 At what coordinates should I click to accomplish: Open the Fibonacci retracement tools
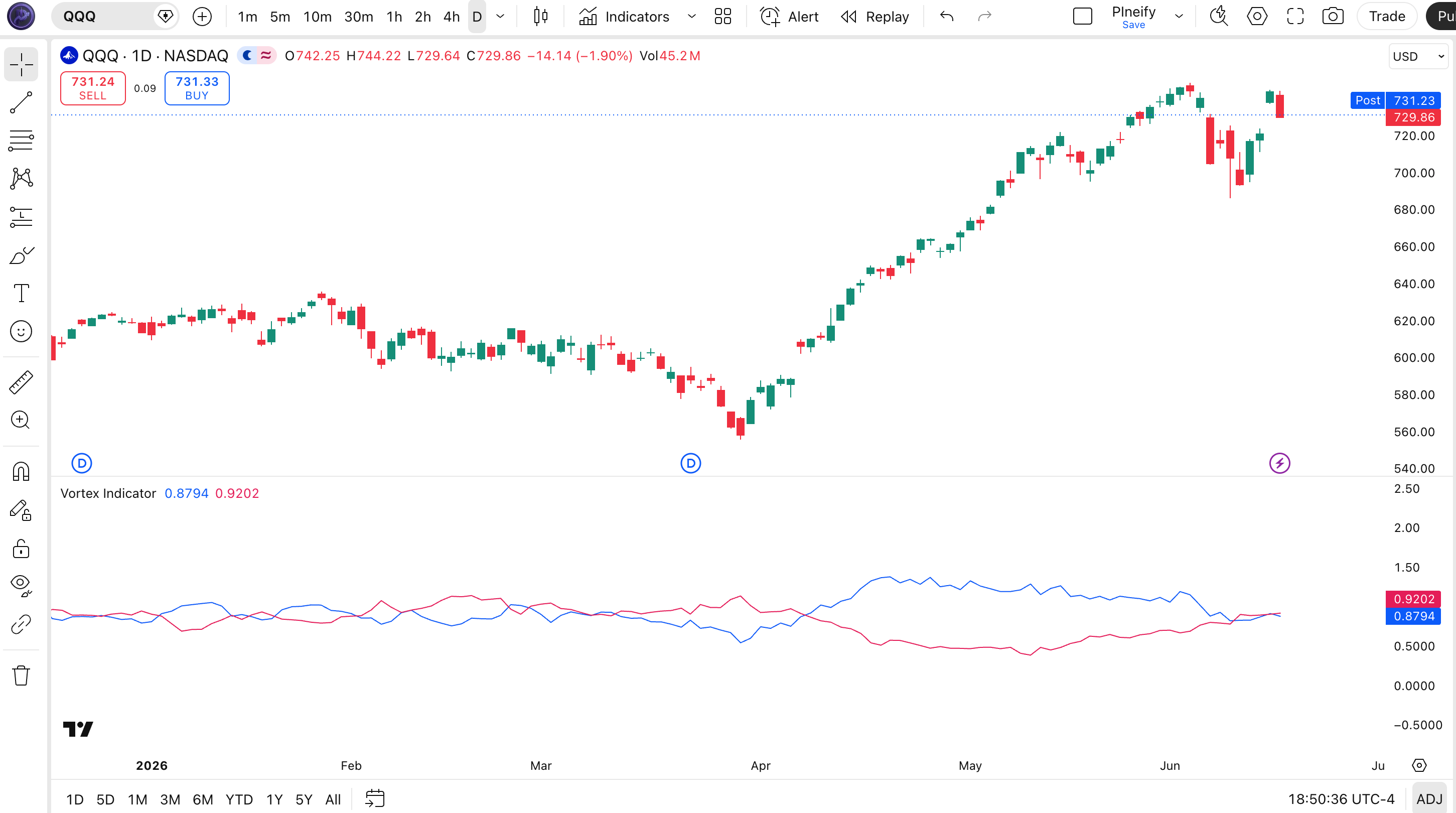click(21, 141)
